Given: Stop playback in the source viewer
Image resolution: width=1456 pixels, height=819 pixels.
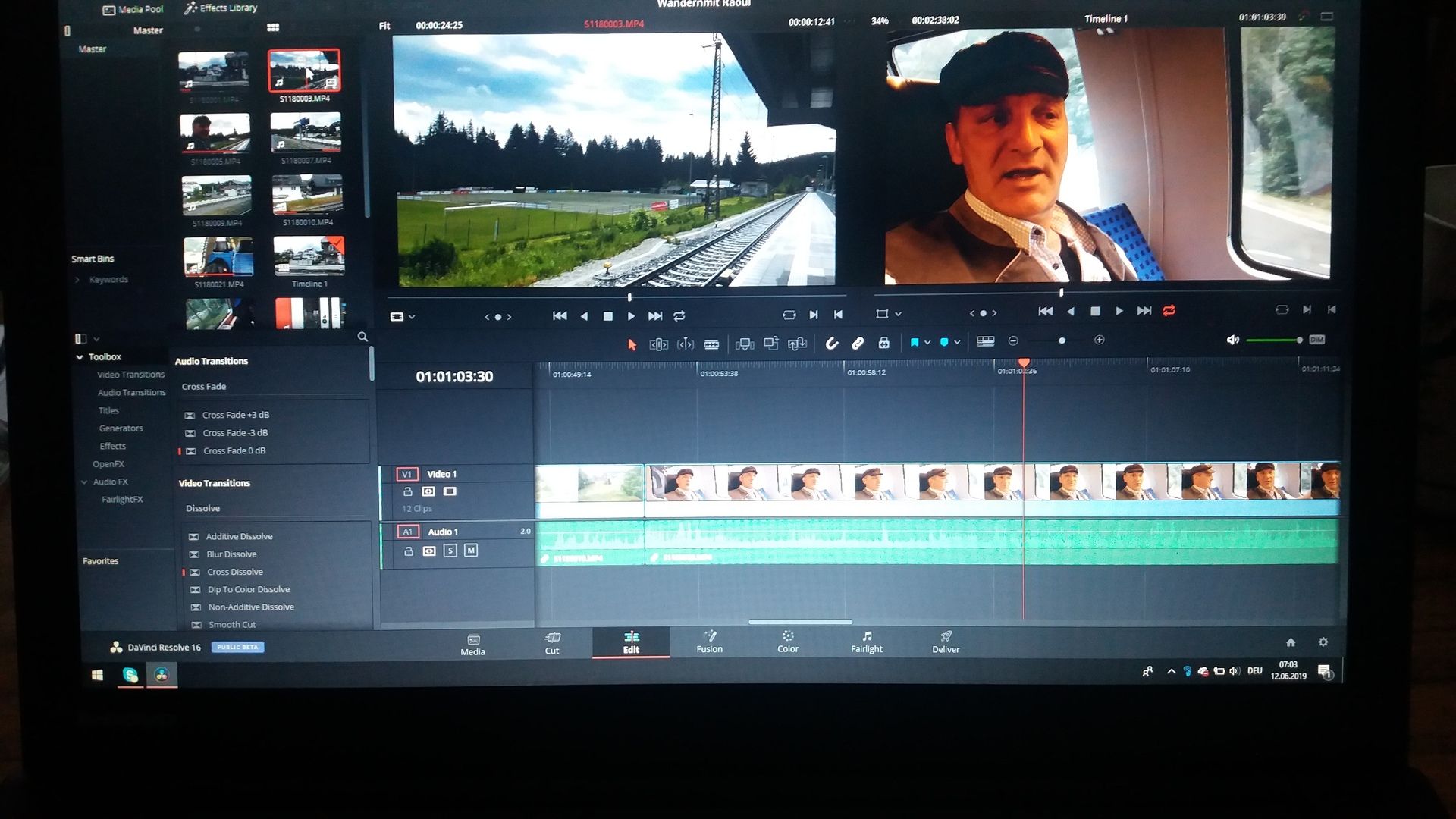Looking at the screenshot, I should (607, 316).
